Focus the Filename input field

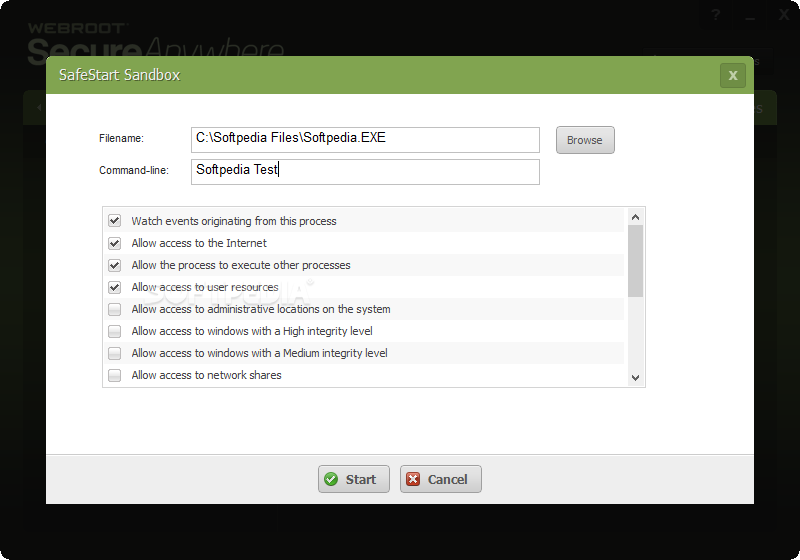365,140
